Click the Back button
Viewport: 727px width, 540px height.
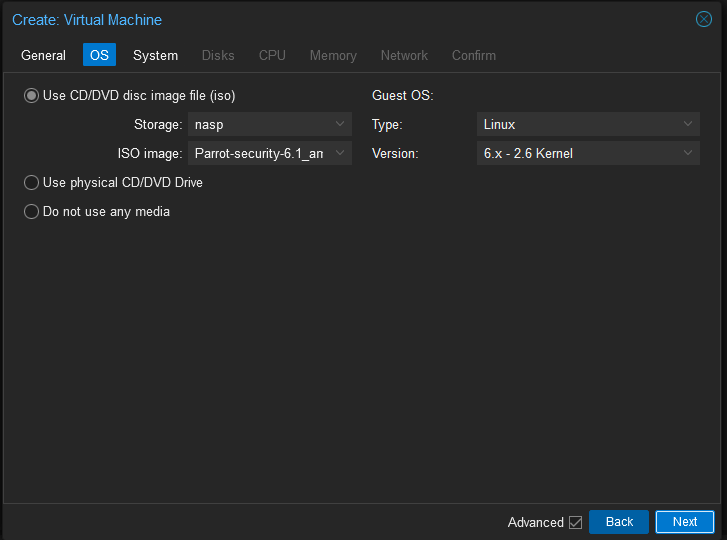(x=619, y=522)
